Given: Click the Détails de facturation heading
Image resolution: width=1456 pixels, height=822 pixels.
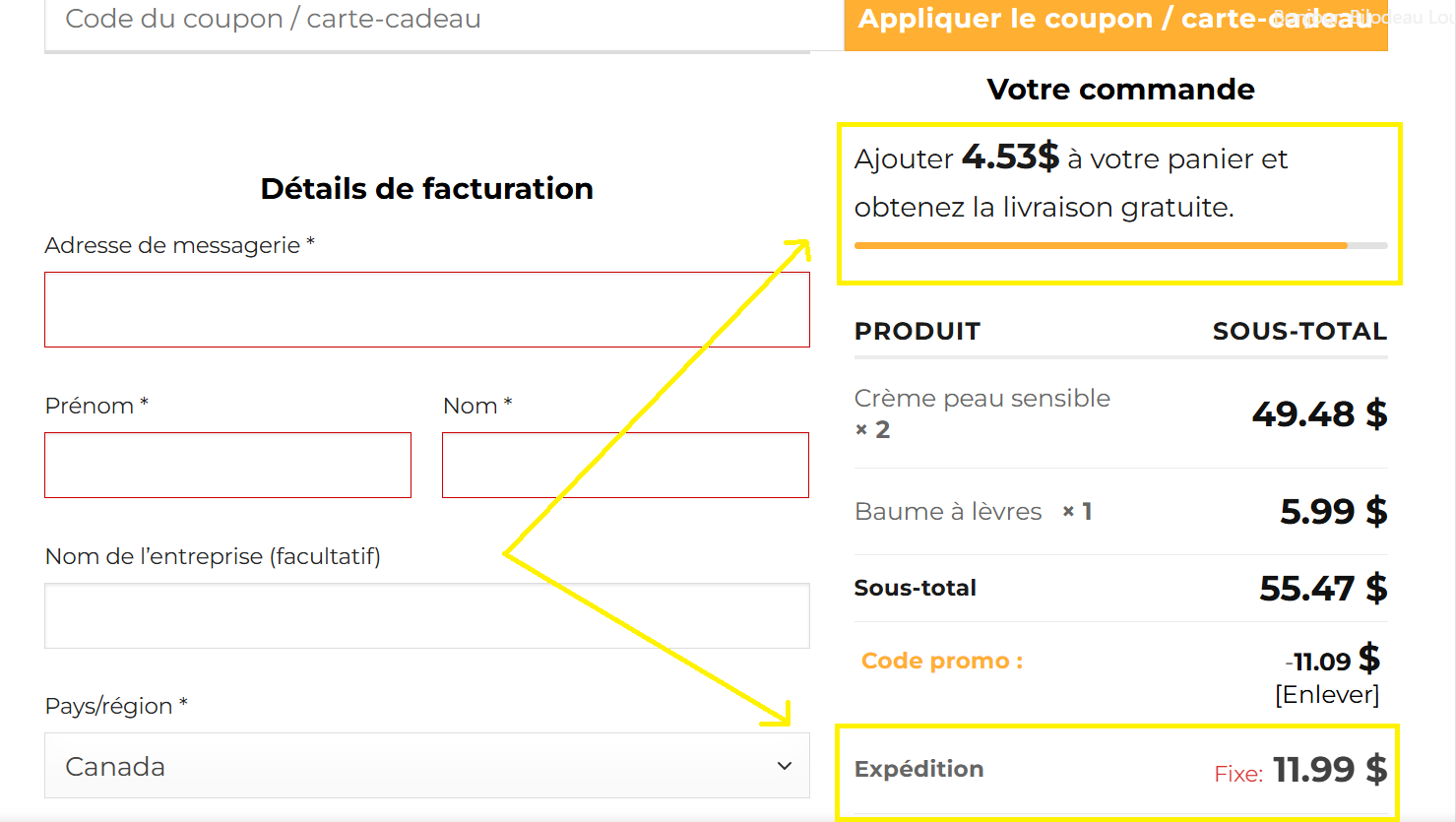Looking at the screenshot, I should tap(426, 188).
